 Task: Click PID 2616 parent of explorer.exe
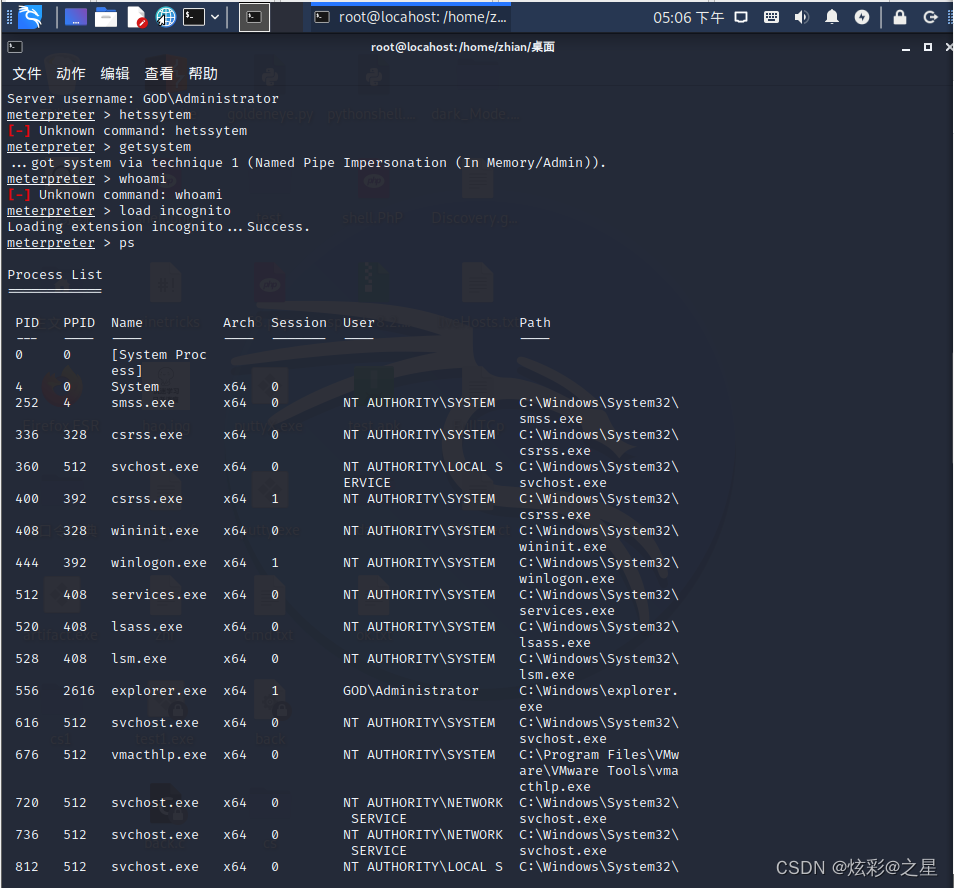pyautogui.click(x=79, y=690)
